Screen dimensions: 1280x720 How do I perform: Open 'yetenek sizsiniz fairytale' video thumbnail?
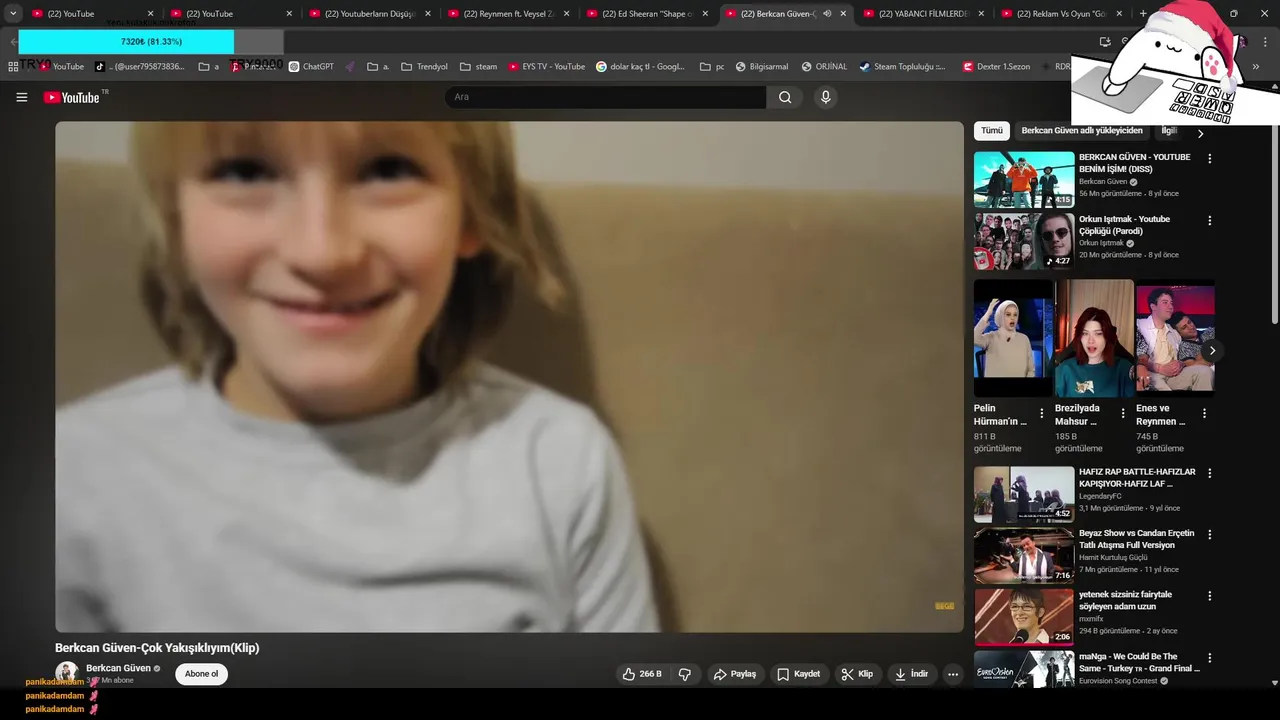[x=1024, y=617]
